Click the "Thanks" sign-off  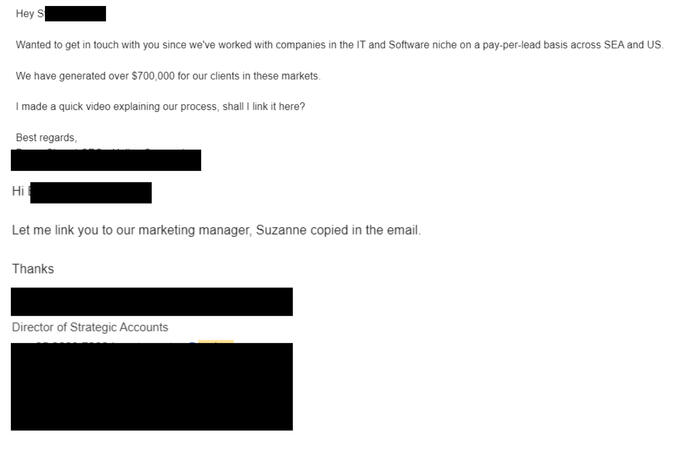[x=33, y=269]
